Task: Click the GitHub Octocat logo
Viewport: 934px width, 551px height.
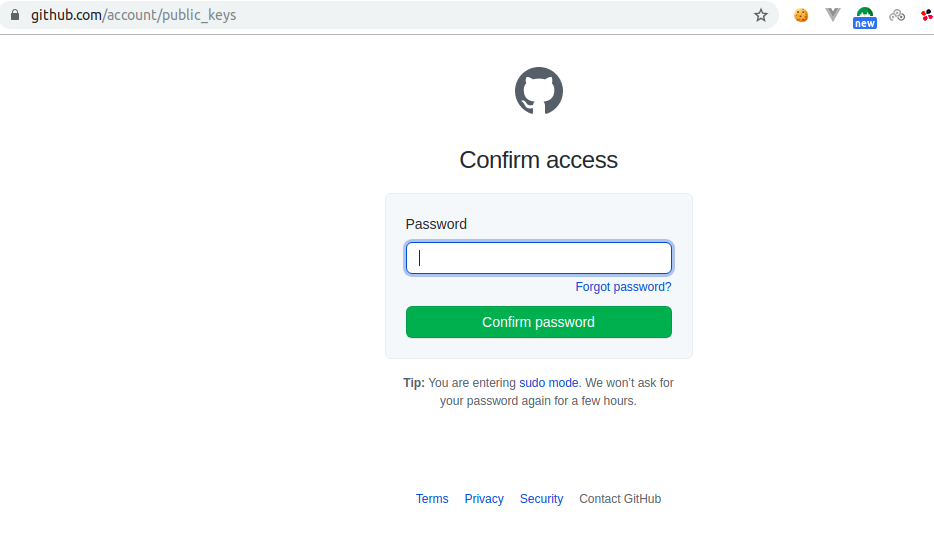Action: point(539,92)
